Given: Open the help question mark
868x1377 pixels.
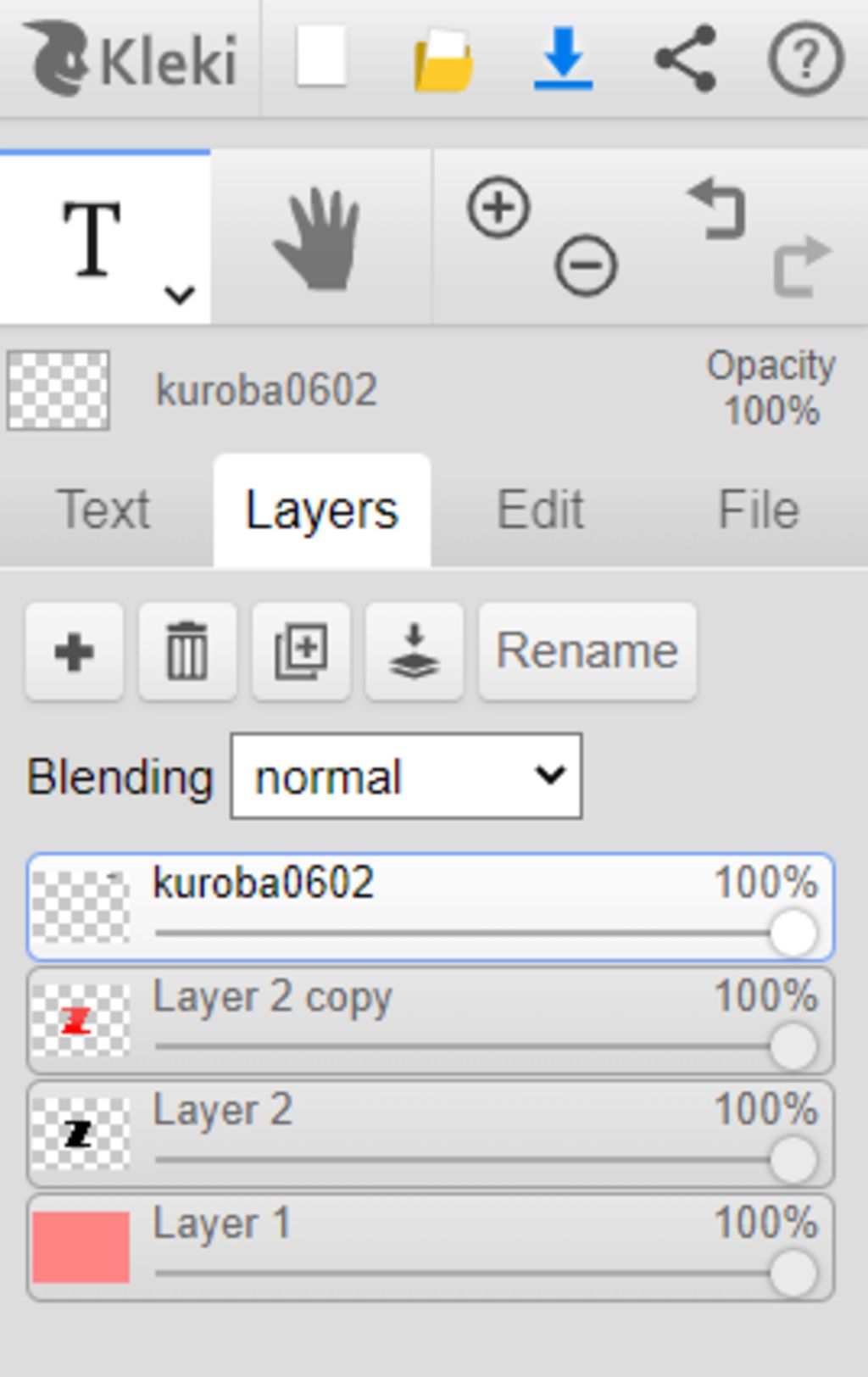Looking at the screenshot, I should (805, 59).
